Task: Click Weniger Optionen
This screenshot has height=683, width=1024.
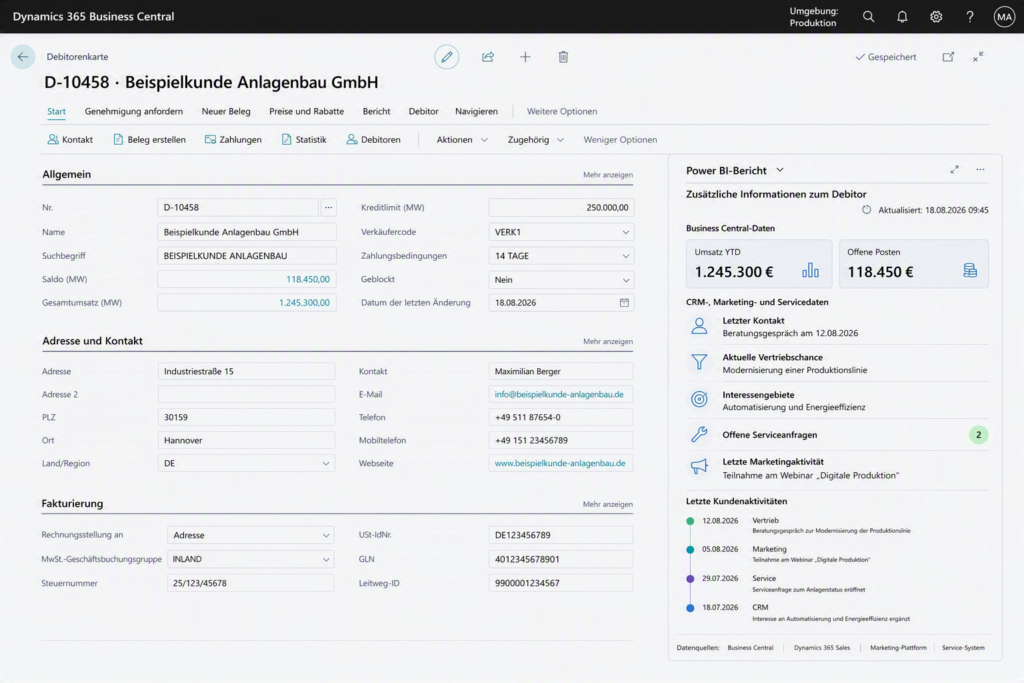Action: (x=620, y=139)
